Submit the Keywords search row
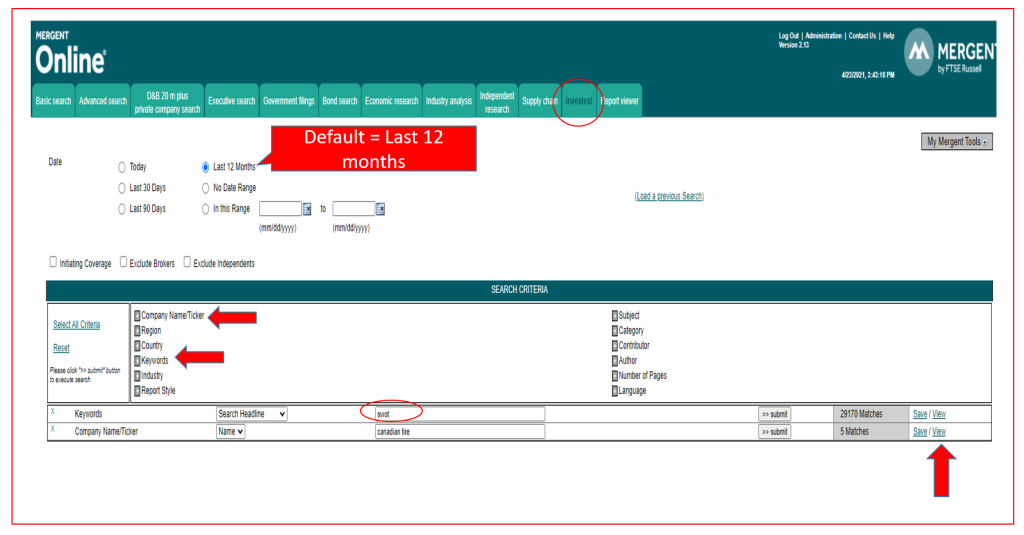Screen dimensions: 1024x535 click(x=775, y=414)
